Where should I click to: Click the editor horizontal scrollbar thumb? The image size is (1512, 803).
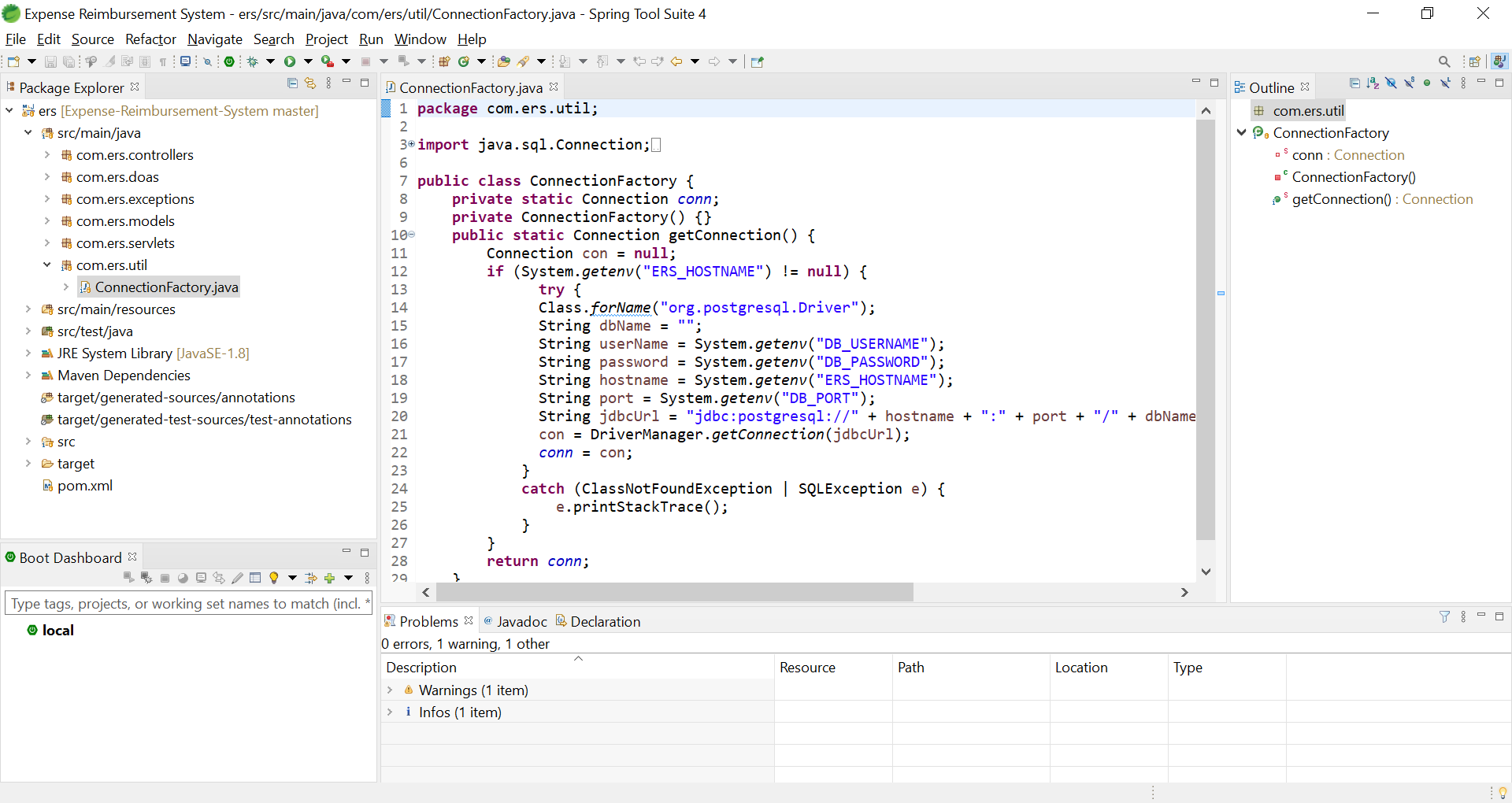point(675,592)
